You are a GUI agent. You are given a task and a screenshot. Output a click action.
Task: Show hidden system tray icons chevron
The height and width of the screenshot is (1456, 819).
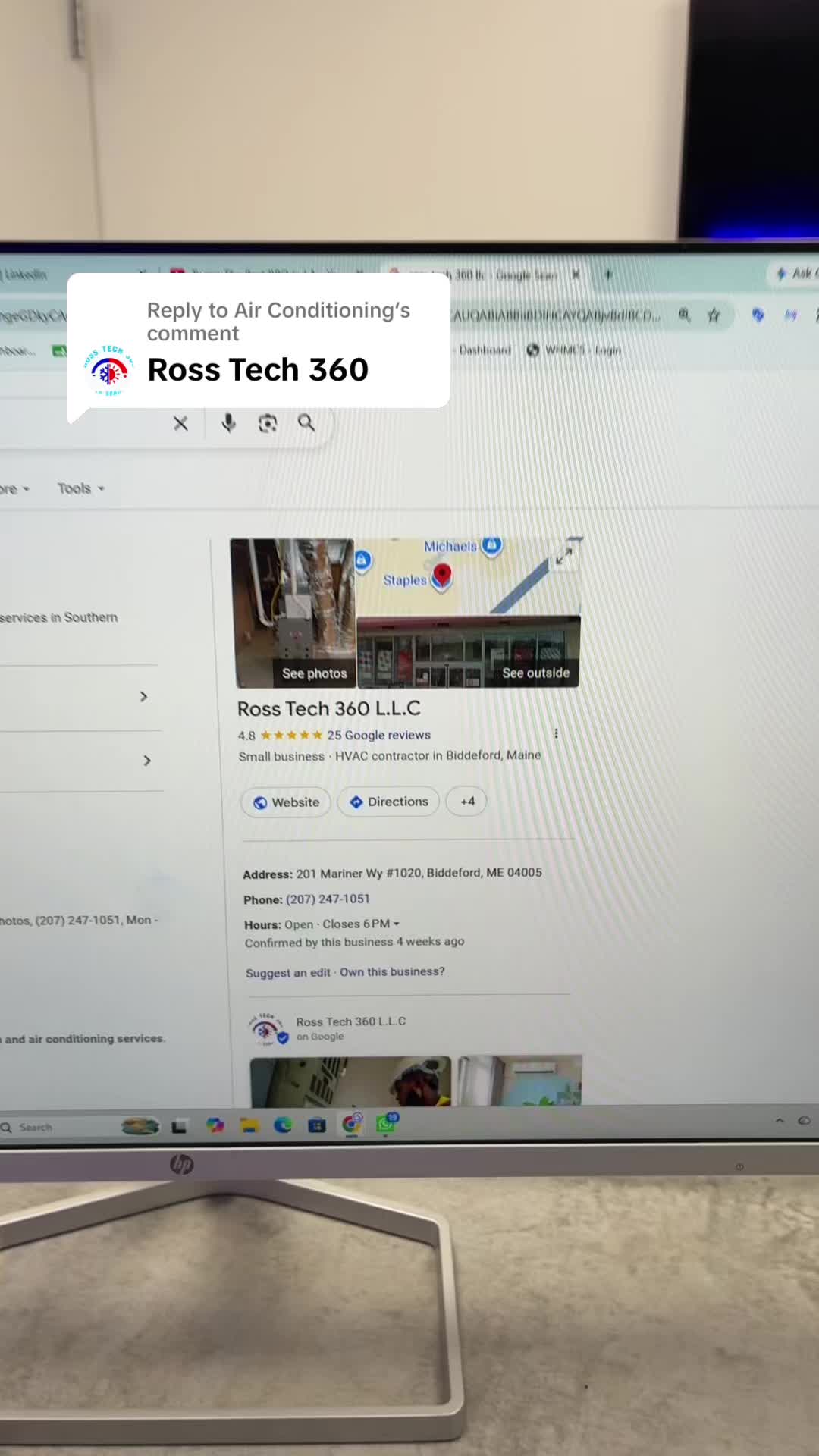[x=779, y=1120]
